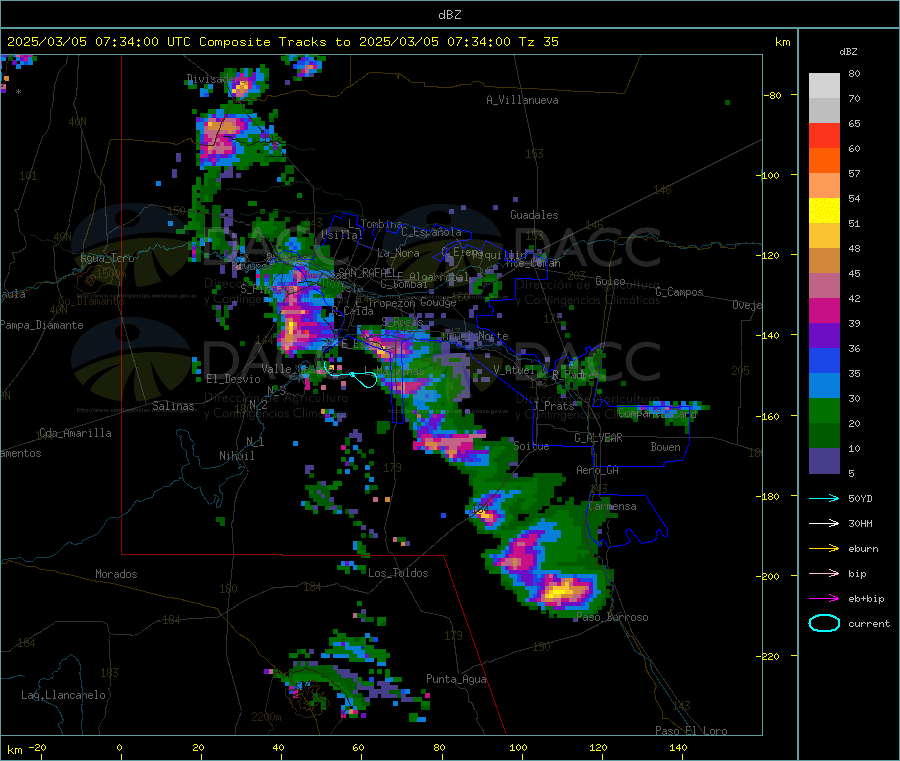Click the 'G_ALVEAR' map label
900x761 pixels.
tap(598, 438)
